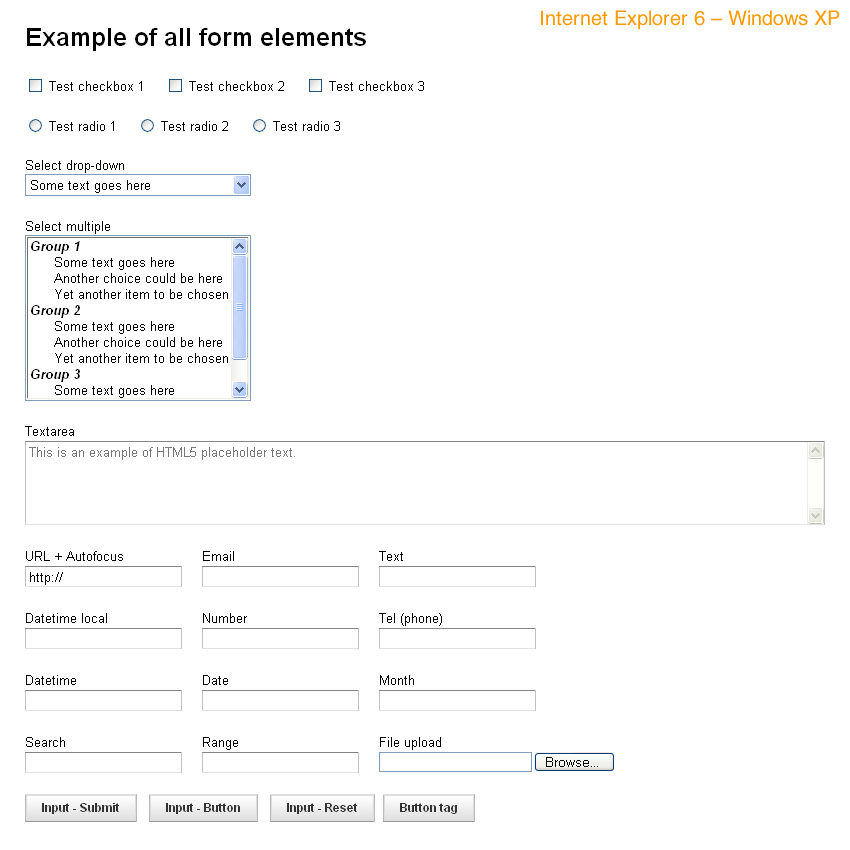Select 'Yet another item to be chosen' under Group 1

click(141, 295)
